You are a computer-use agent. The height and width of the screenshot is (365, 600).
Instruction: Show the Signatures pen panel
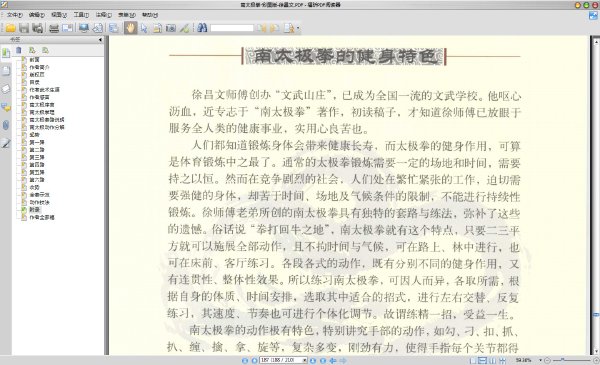[6, 143]
